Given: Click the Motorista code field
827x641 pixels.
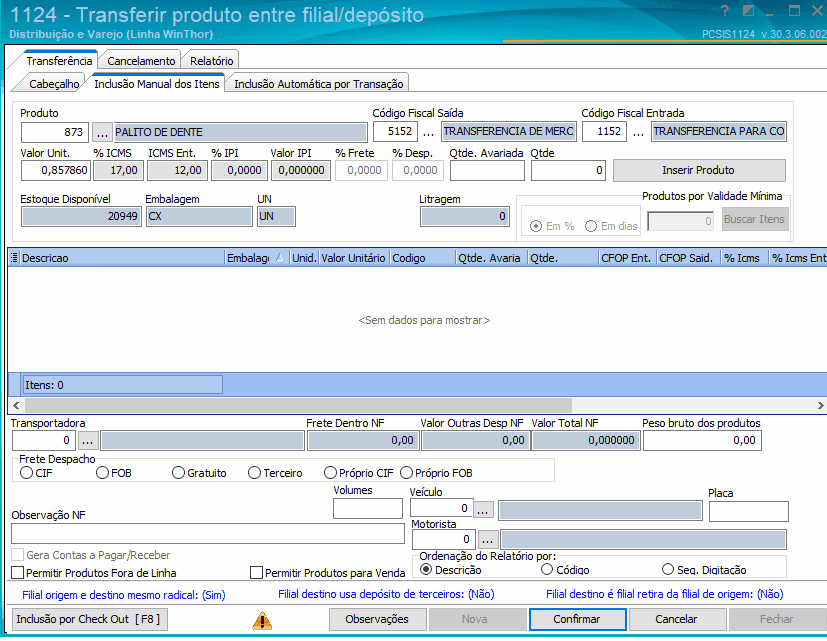Looking at the screenshot, I should (444, 539).
